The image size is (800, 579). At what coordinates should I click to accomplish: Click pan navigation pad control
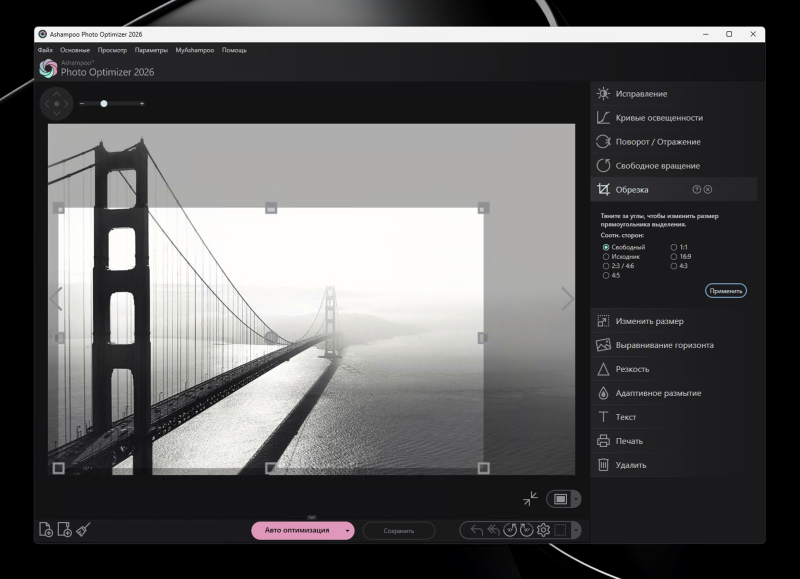click(57, 104)
